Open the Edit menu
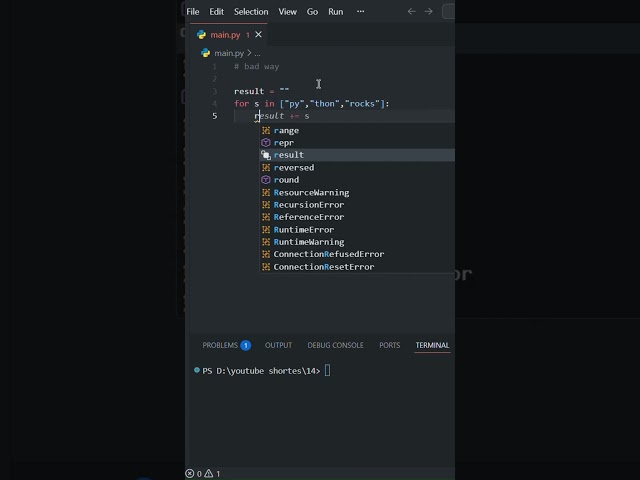Image resolution: width=640 pixels, height=480 pixels. (216, 12)
